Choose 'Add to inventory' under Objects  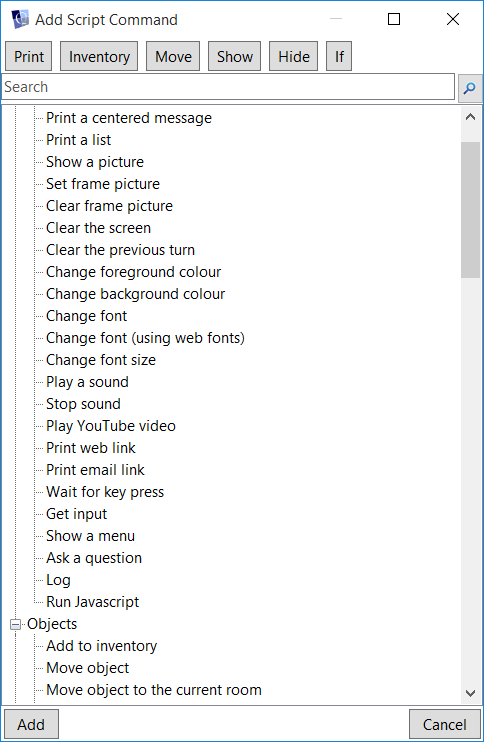[x=101, y=646]
